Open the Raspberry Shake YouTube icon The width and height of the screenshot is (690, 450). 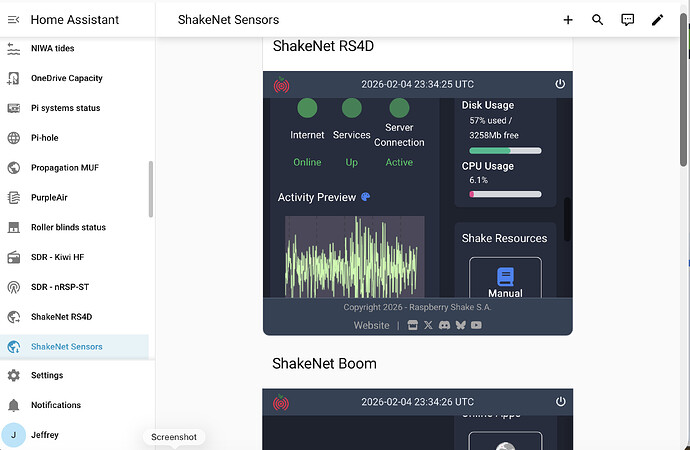click(476, 325)
